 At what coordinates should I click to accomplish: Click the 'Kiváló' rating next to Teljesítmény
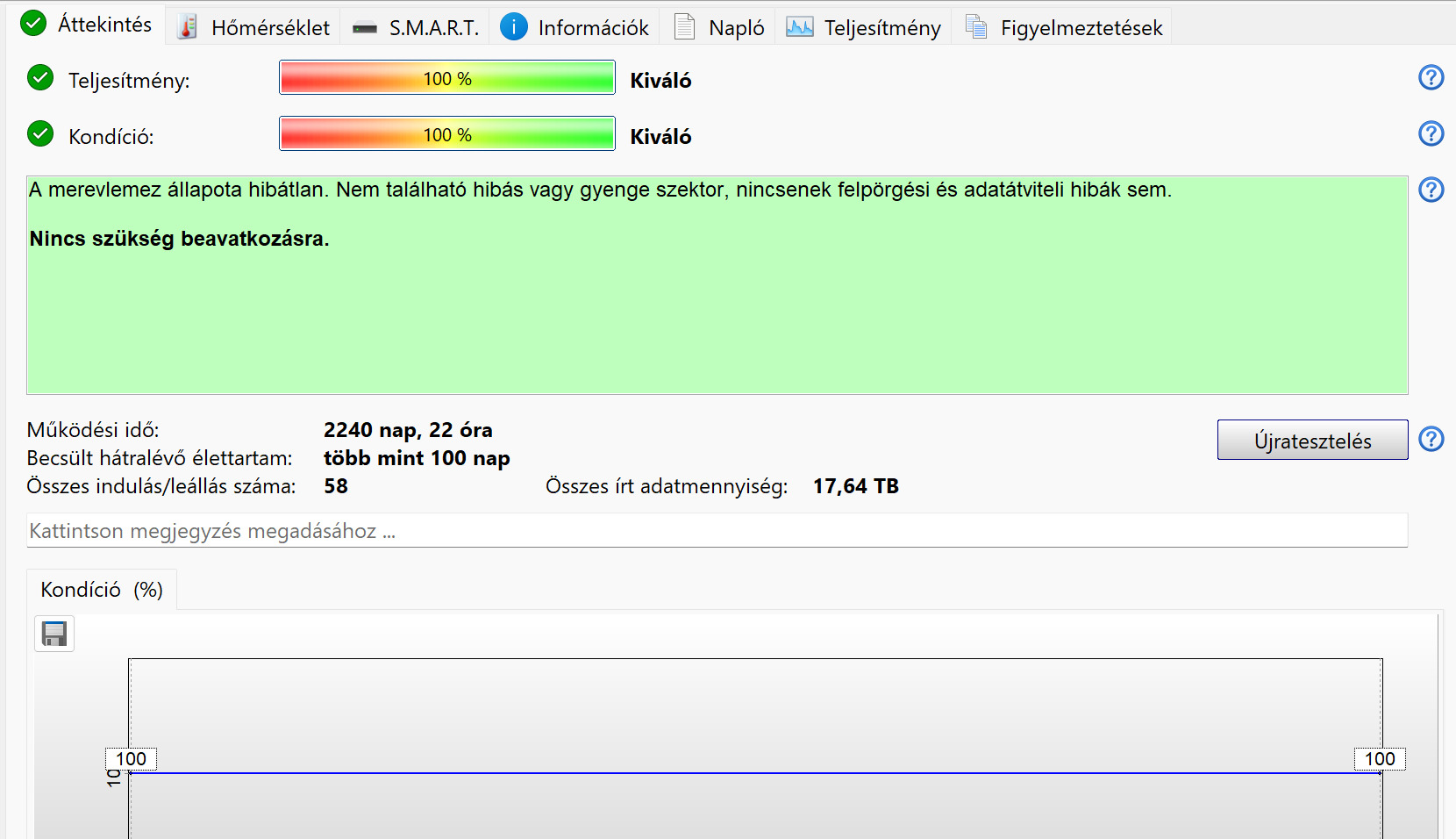pyautogui.click(x=660, y=81)
